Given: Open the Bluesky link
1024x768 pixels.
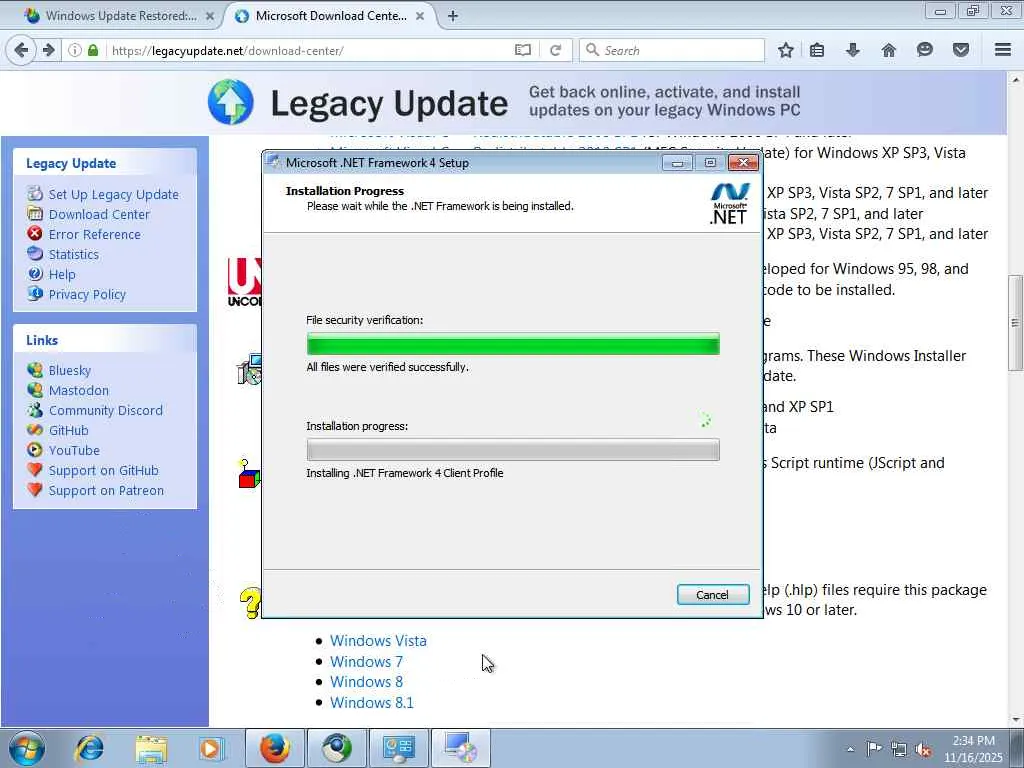Looking at the screenshot, I should pyautogui.click(x=69, y=370).
